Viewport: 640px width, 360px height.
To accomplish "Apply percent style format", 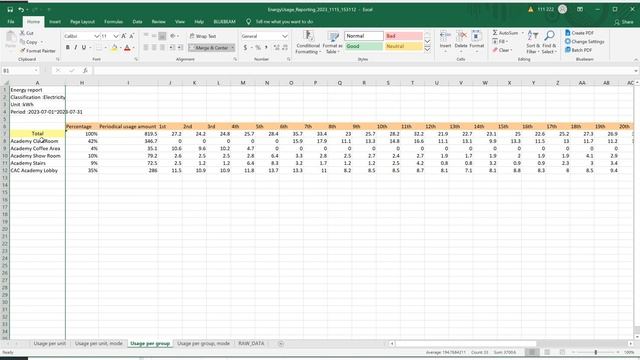I will click(x=258, y=48).
